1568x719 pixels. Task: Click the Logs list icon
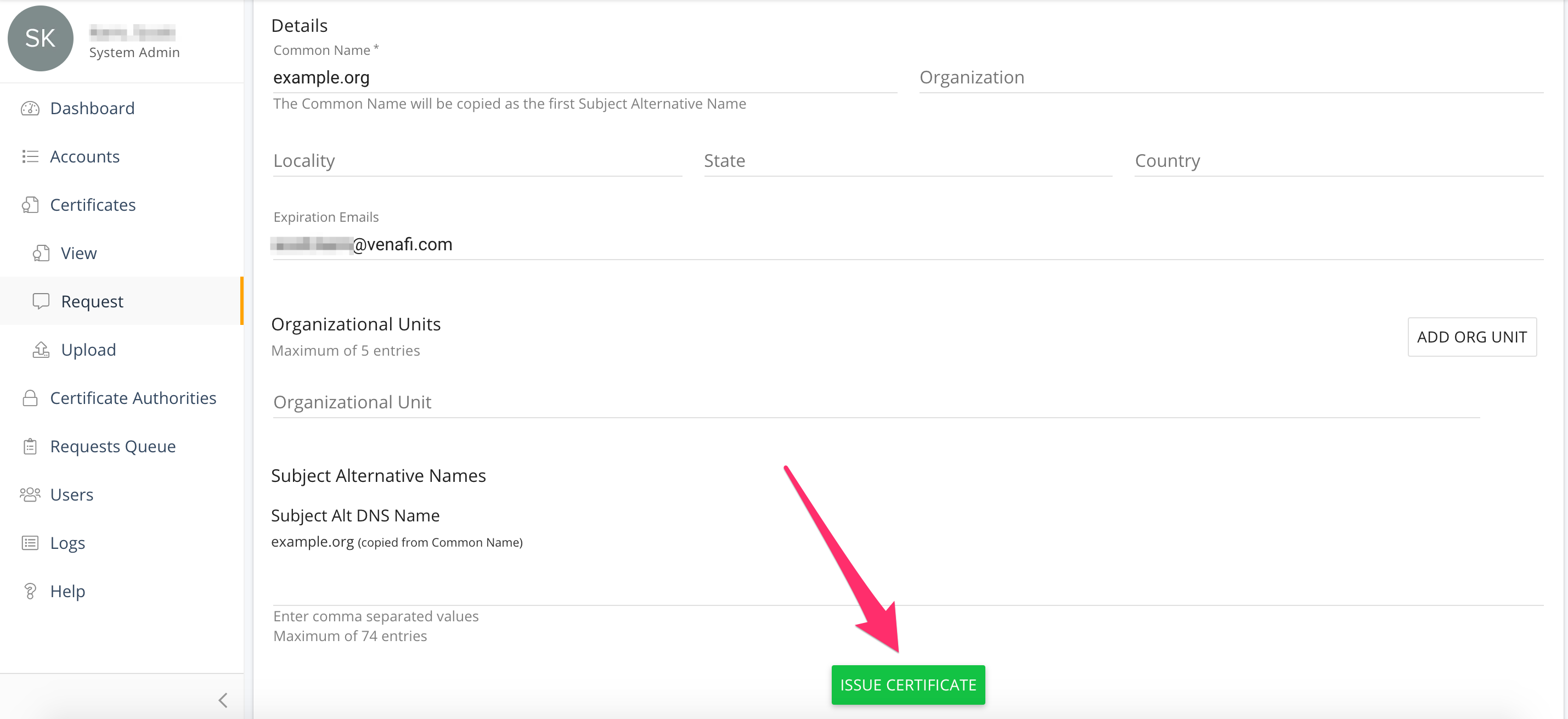point(30,542)
